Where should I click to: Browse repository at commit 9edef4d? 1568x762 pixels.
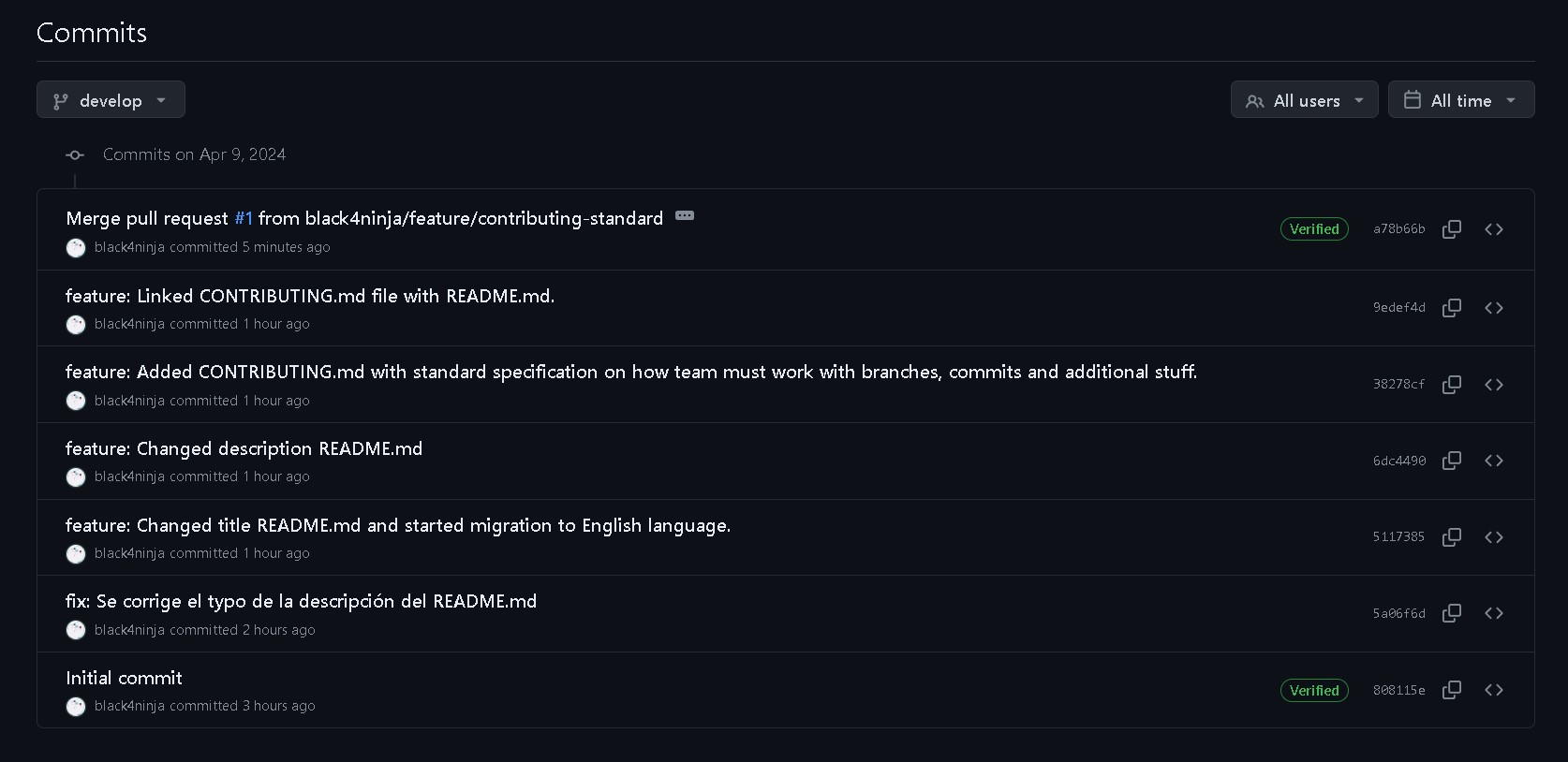(1494, 308)
